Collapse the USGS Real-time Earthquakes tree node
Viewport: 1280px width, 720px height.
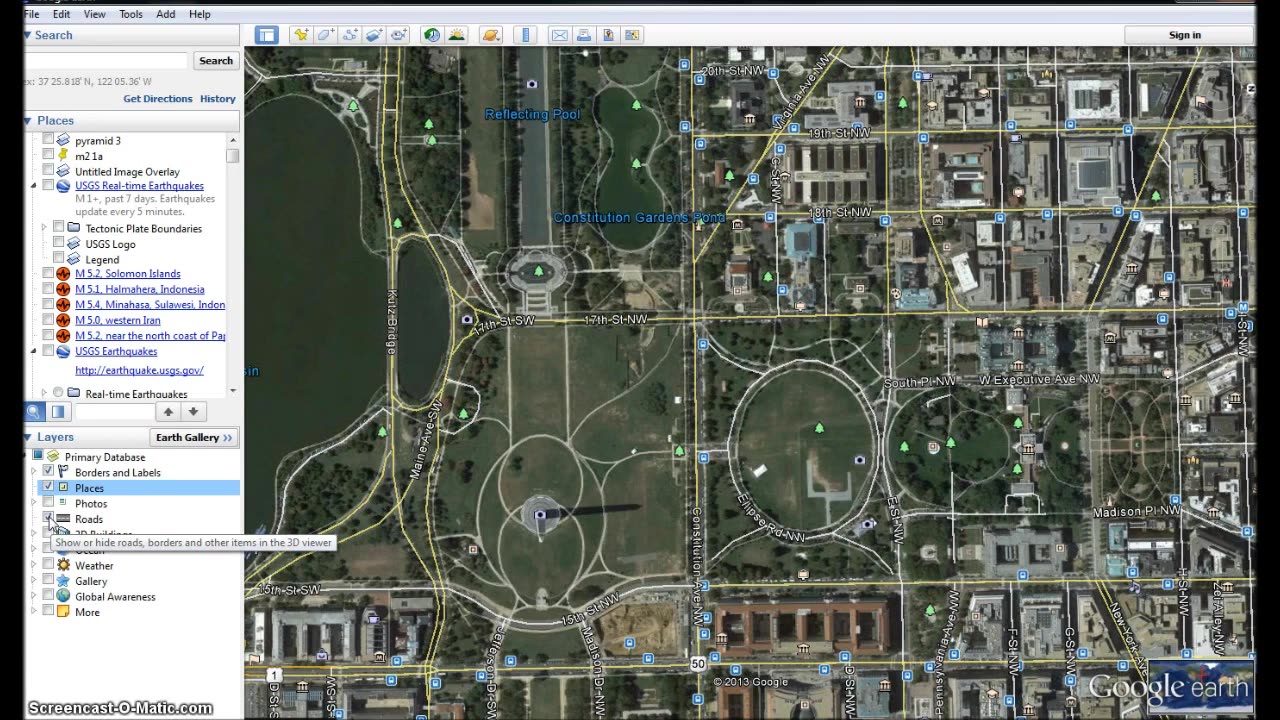coord(34,185)
